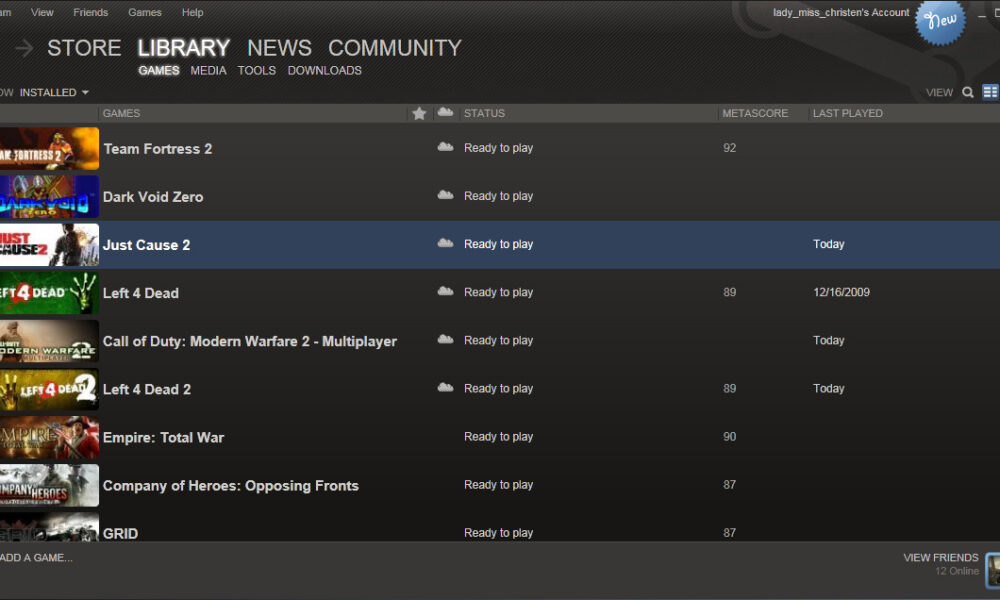Select Company of Heroes: Opposing Fronts title
Viewport: 1000px width, 600px height.
(x=231, y=485)
